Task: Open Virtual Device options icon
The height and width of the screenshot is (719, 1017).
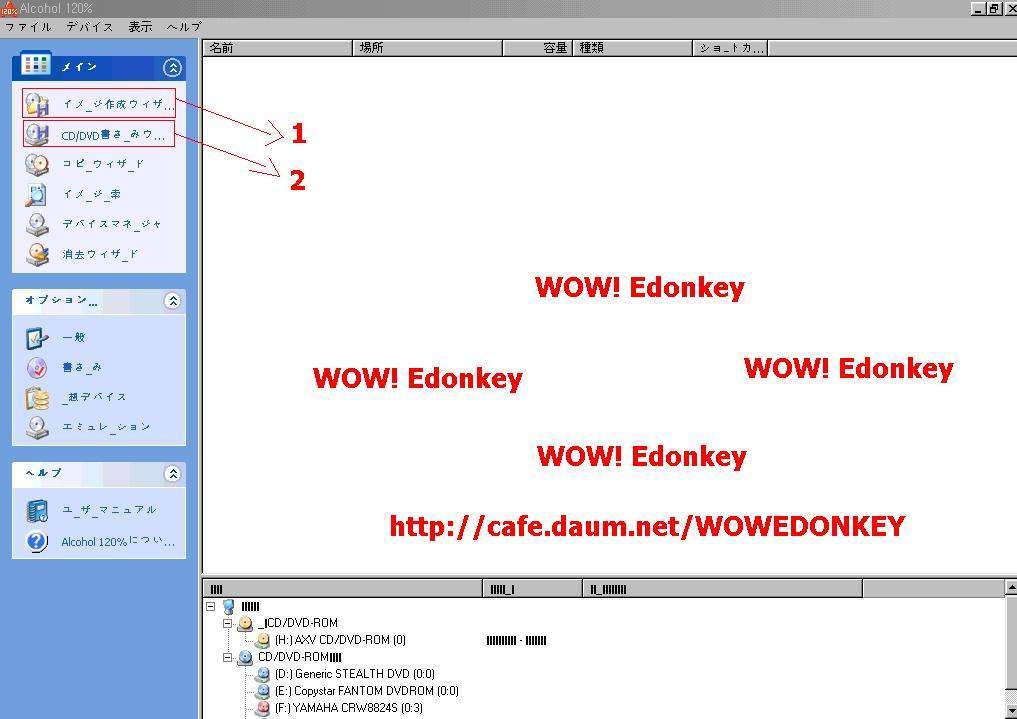Action: pyautogui.click(x=37, y=397)
